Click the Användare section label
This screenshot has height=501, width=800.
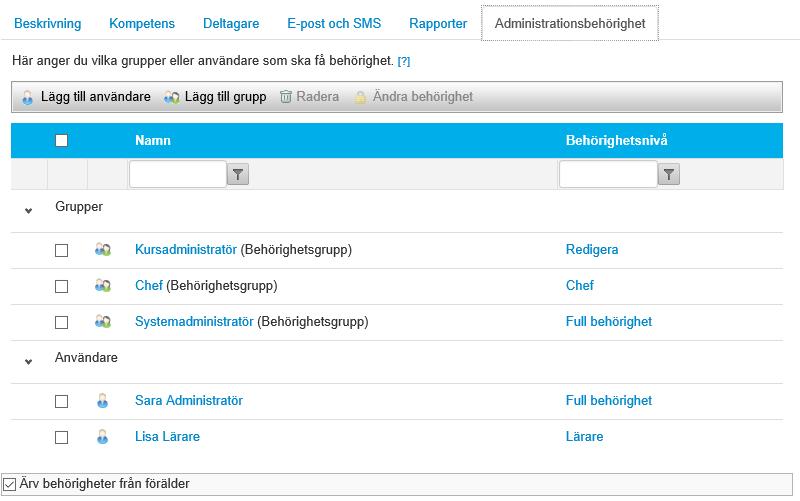click(86, 358)
